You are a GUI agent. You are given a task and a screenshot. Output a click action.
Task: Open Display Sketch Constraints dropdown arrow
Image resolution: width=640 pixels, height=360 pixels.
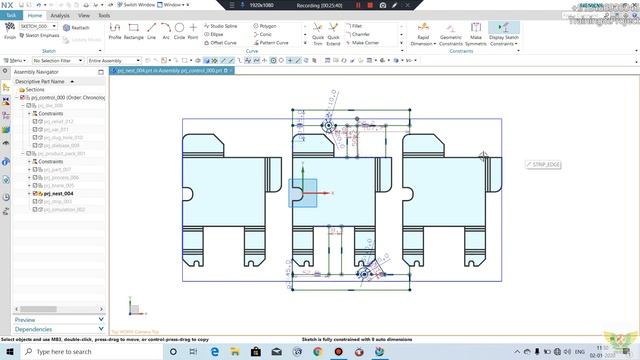[x=516, y=44]
